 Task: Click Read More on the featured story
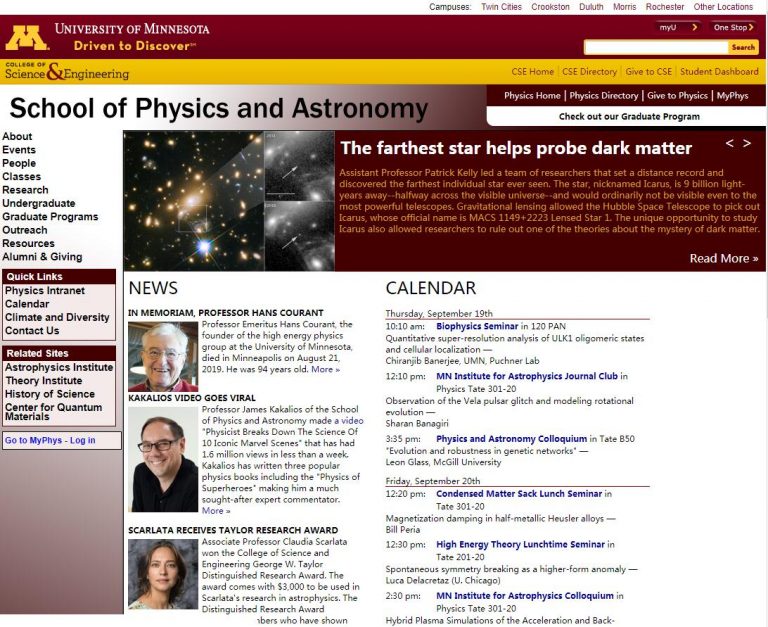click(x=724, y=259)
